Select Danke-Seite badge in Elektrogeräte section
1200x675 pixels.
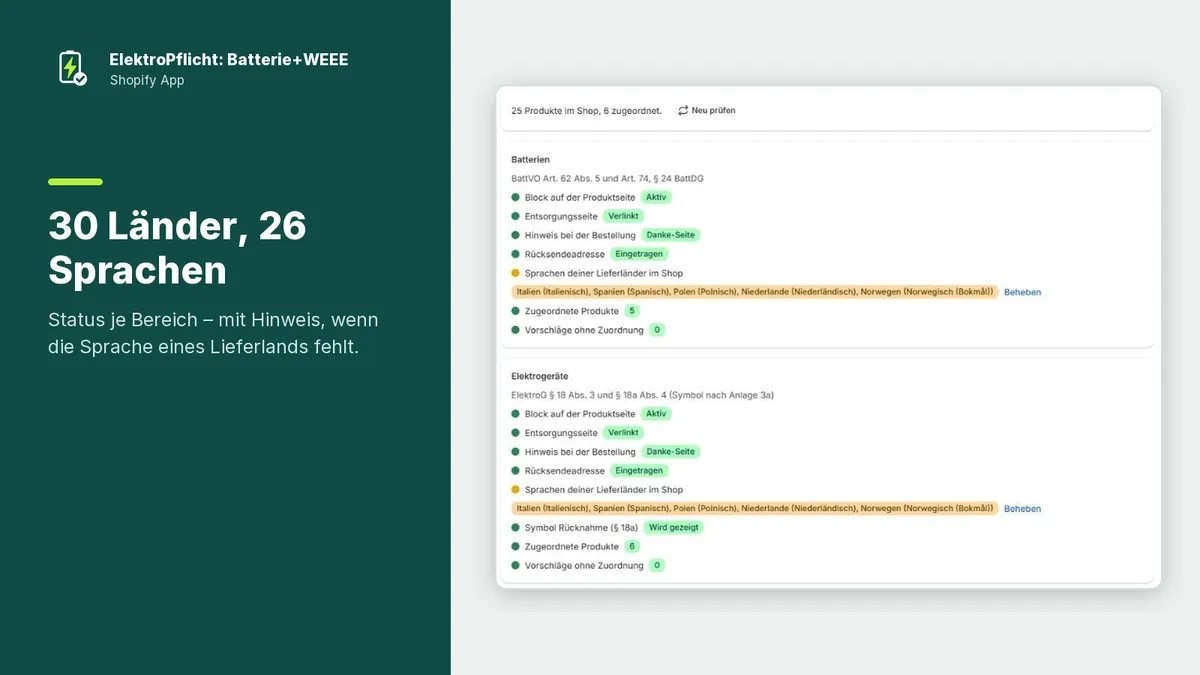671,452
